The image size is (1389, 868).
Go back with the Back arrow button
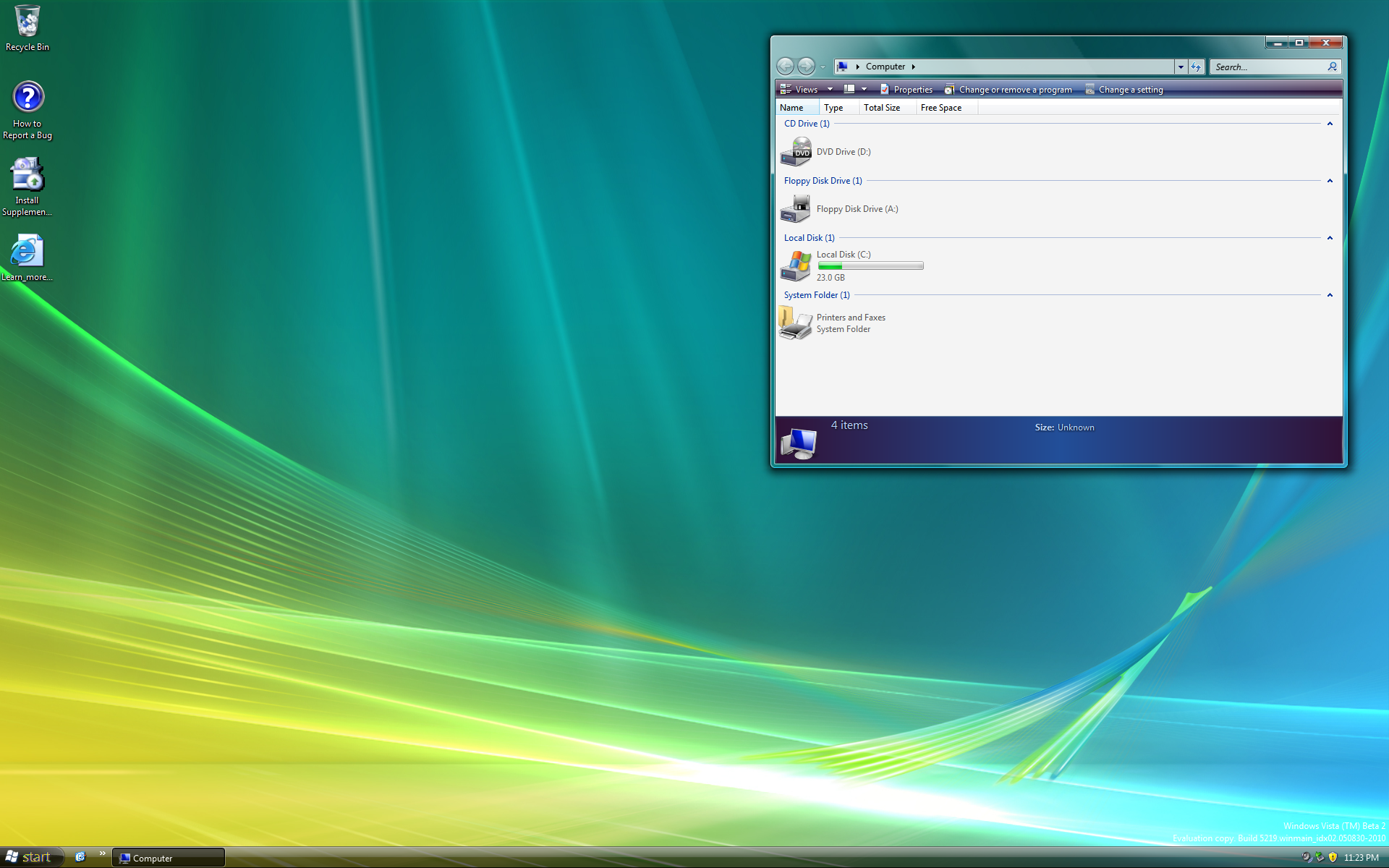point(785,67)
